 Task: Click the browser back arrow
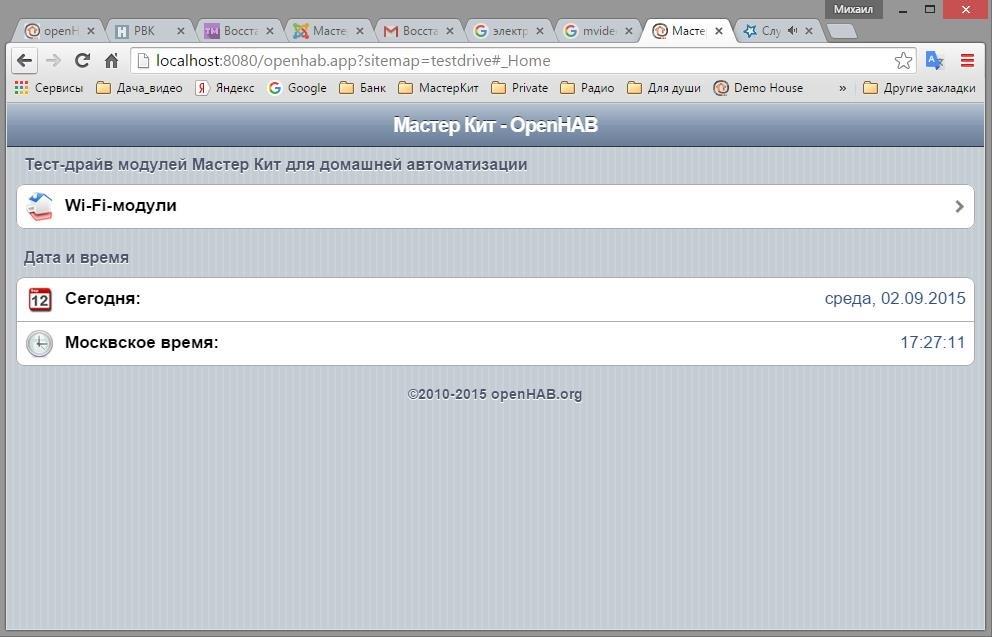(24, 61)
